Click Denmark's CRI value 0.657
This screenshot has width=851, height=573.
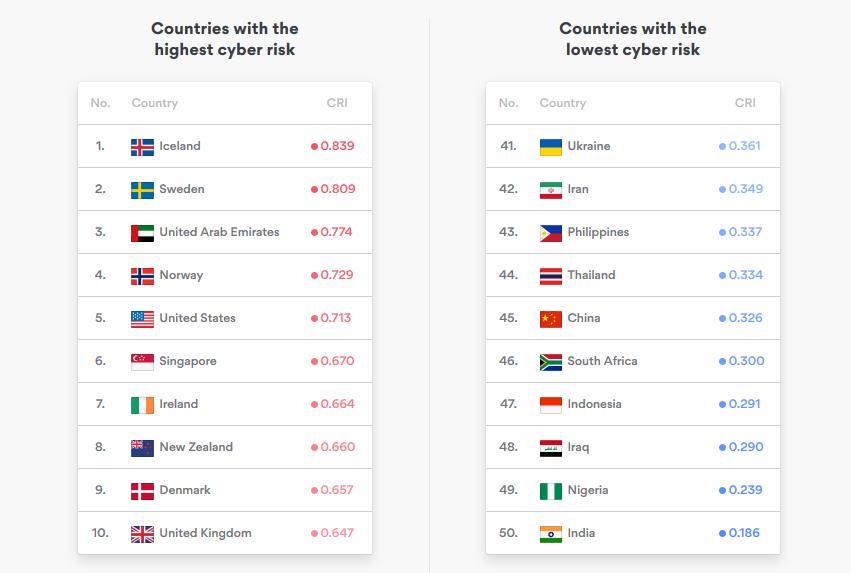click(337, 490)
